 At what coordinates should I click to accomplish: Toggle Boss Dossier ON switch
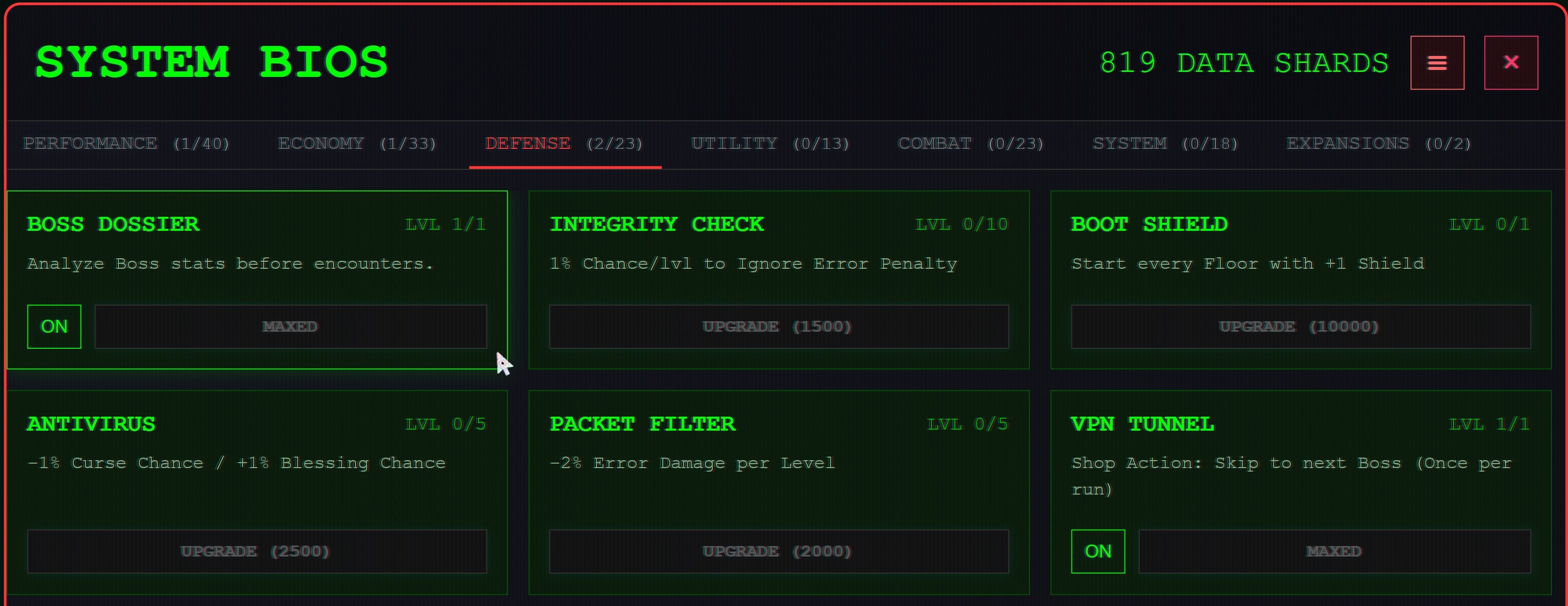pos(54,327)
